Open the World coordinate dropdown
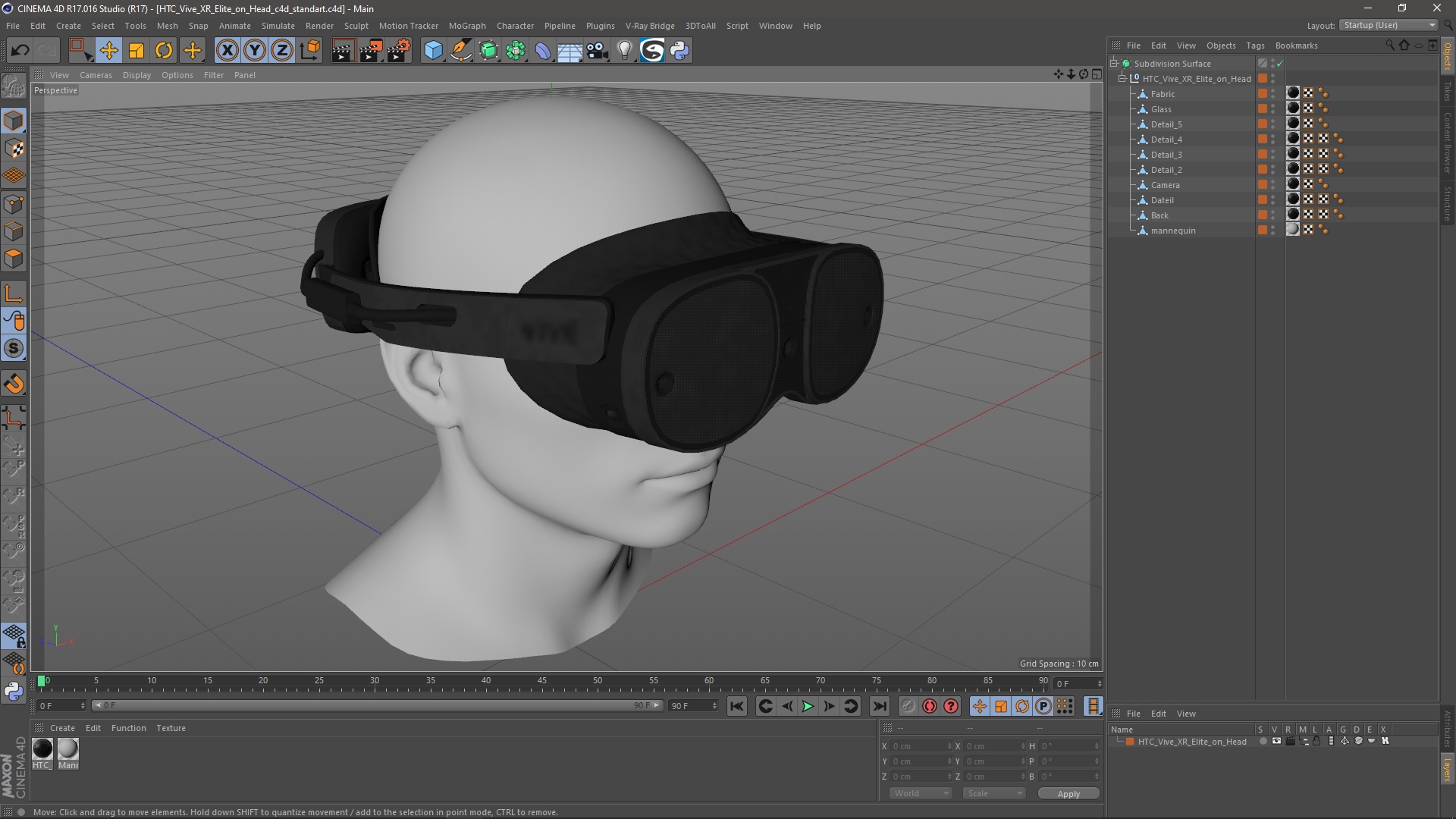Image resolution: width=1456 pixels, height=819 pixels. pyautogui.click(x=921, y=794)
